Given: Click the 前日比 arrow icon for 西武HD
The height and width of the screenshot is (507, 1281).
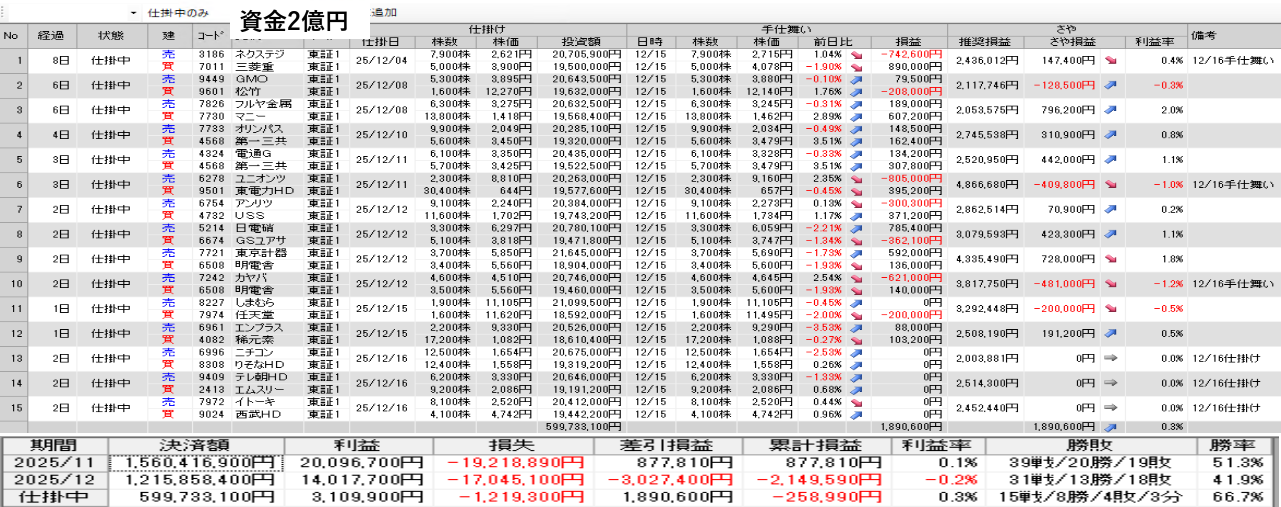Looking at the screenshot, I should 856,413.
